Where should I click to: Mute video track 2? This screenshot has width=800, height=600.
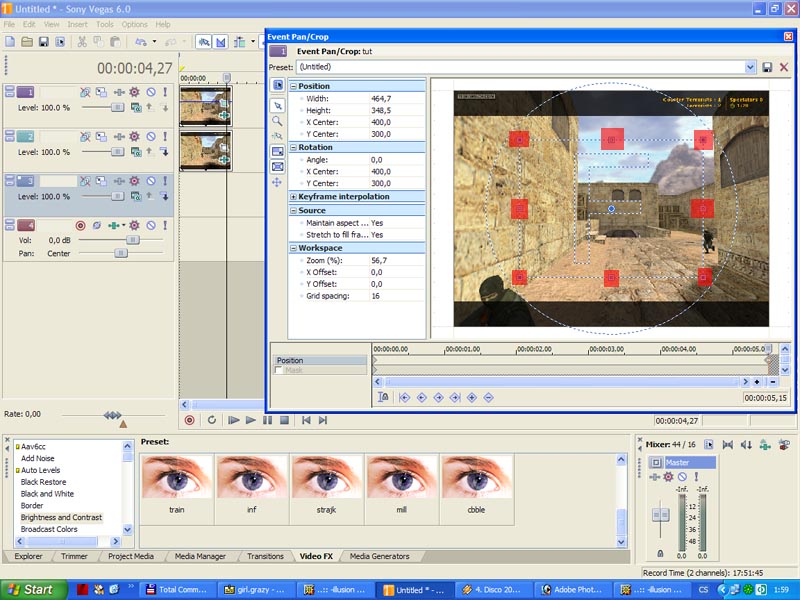[x=151, y=136]
